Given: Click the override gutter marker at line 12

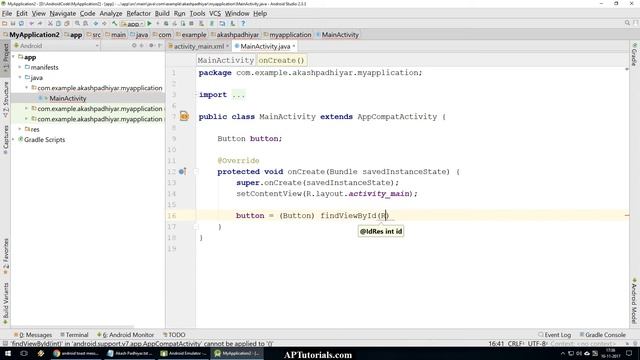Looking at the screenshot, I should 182,171.
